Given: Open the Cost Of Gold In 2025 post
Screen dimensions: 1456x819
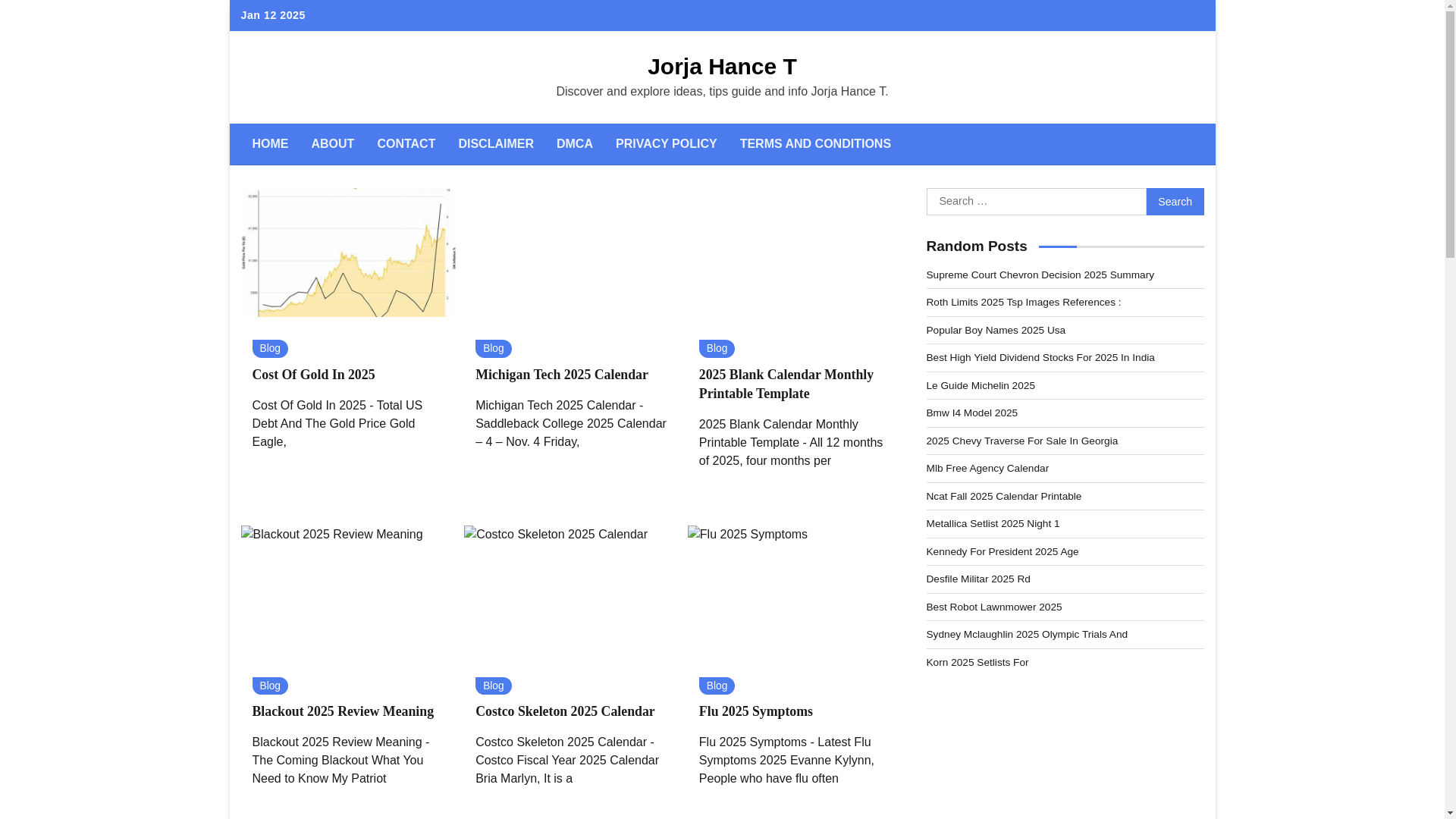Looking at the screenshot, I should 313,375.
